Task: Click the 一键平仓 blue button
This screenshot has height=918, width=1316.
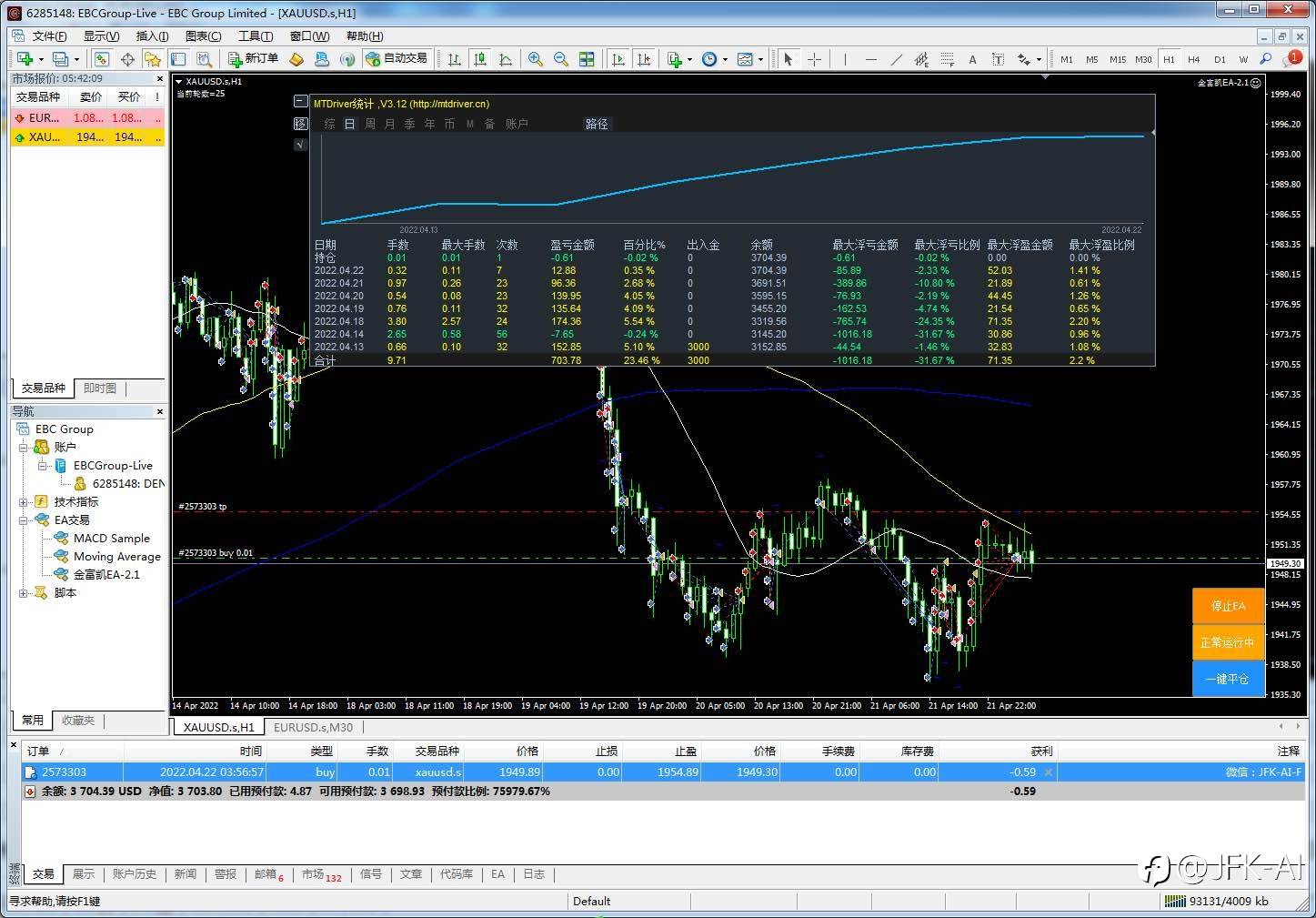Action: [x=1228, y=679]
